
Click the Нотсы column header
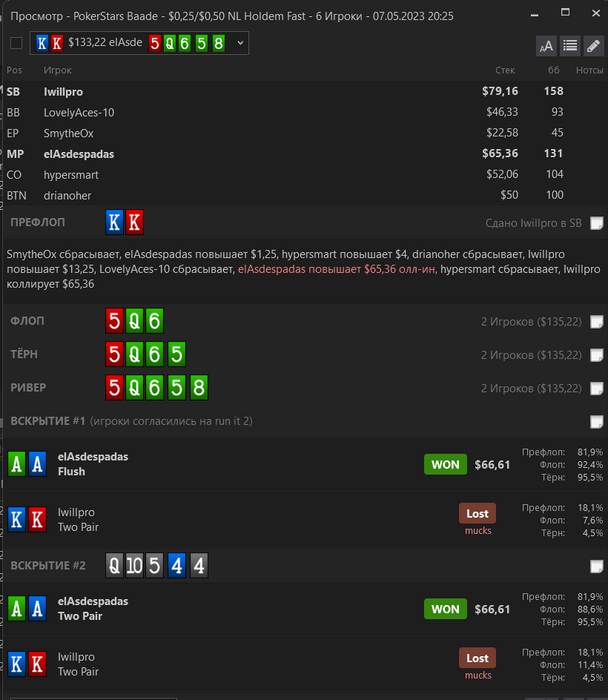(x=589, y=70)
